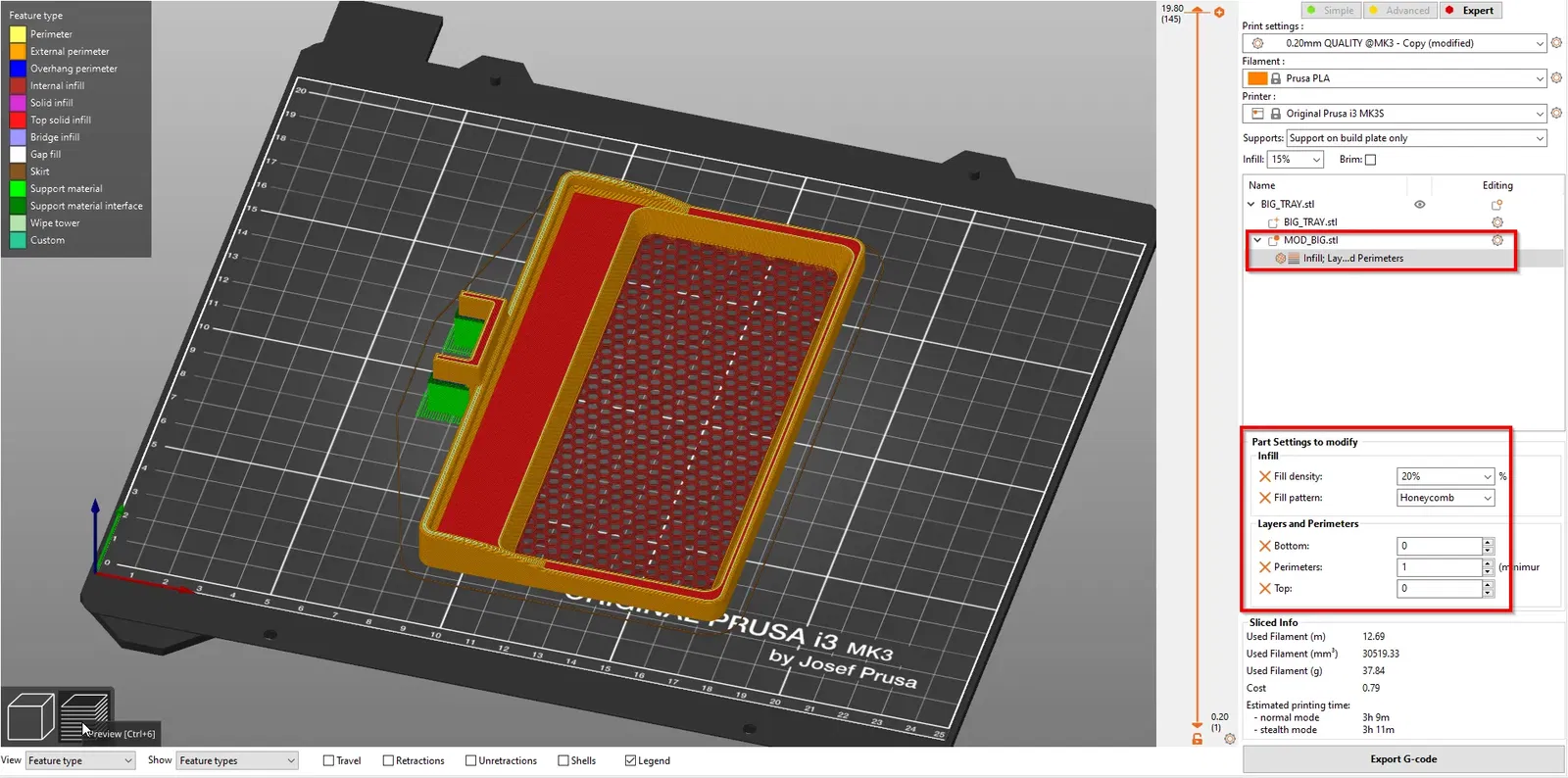
Task: Remove the Perimeters parameter with its X
Action: tap(1264, 567)
